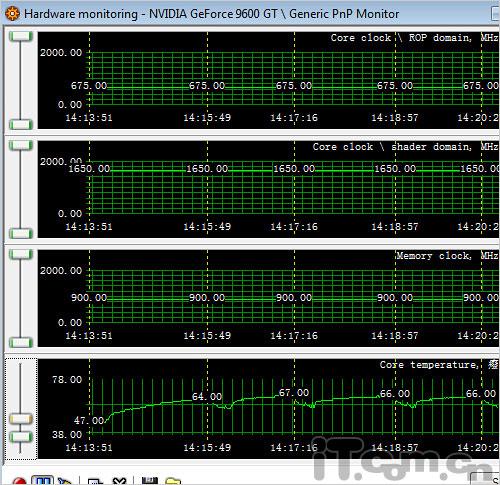Click 675.00 value at 14:18:57 in ROP graph
This screenshot has height=485, width=500.
[395, 86]
